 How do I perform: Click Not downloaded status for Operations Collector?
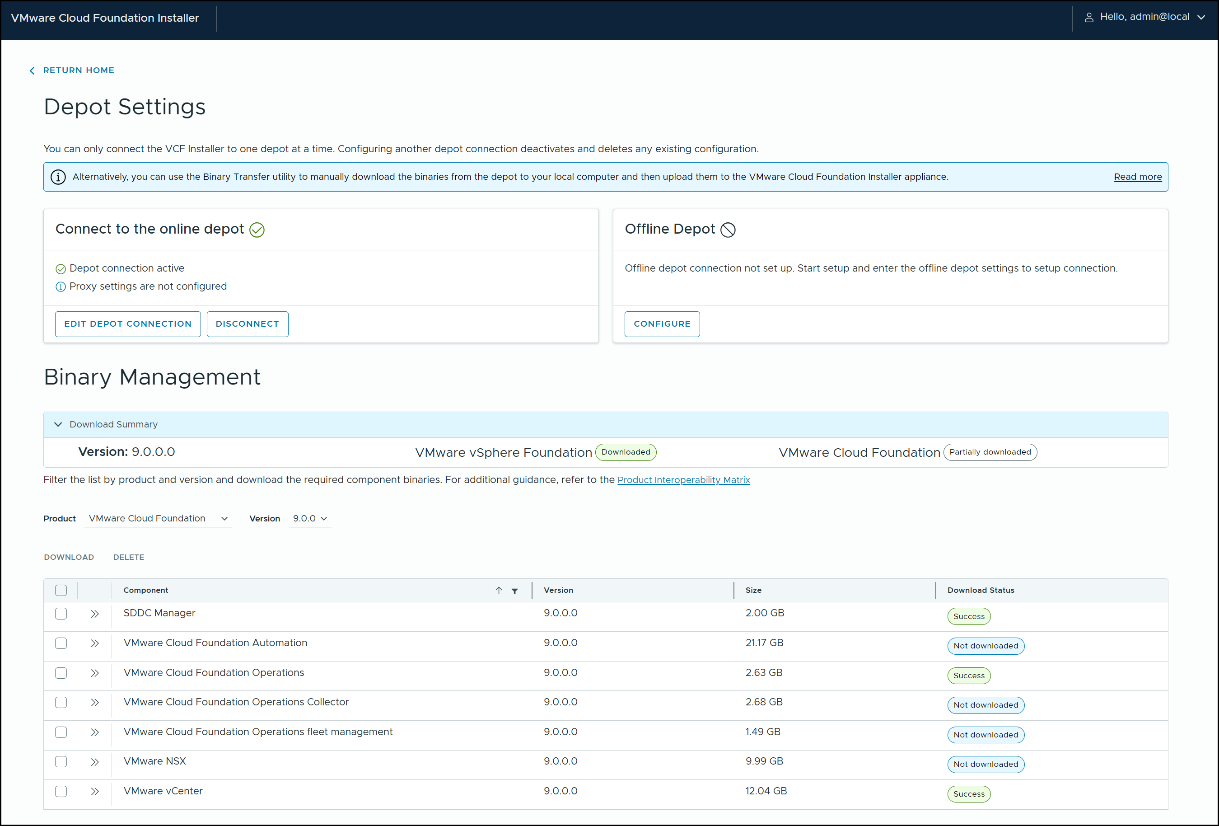(986, 705)
